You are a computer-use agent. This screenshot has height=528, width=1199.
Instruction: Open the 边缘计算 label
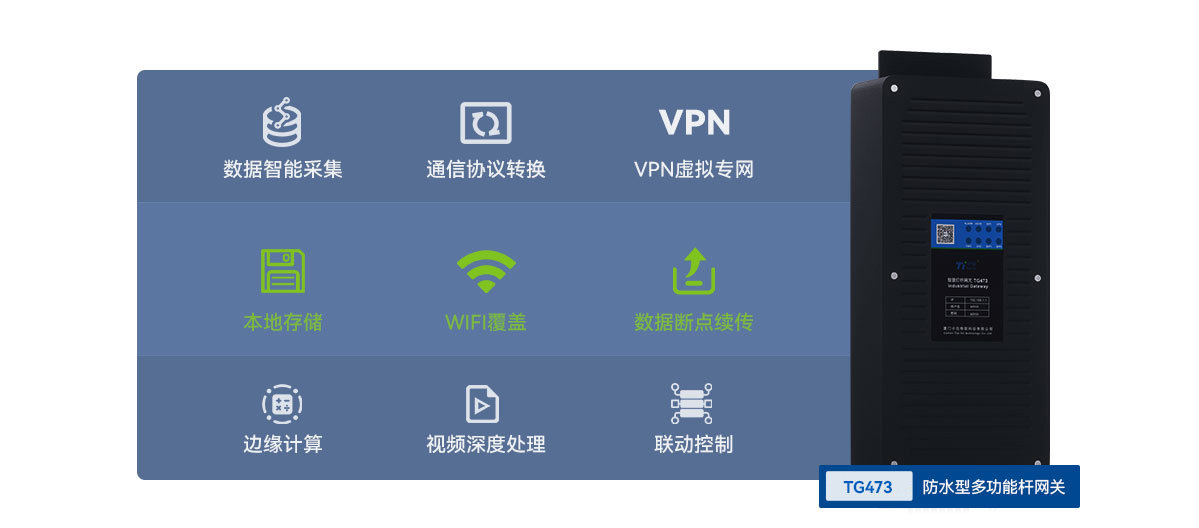(x=282, y=444)
